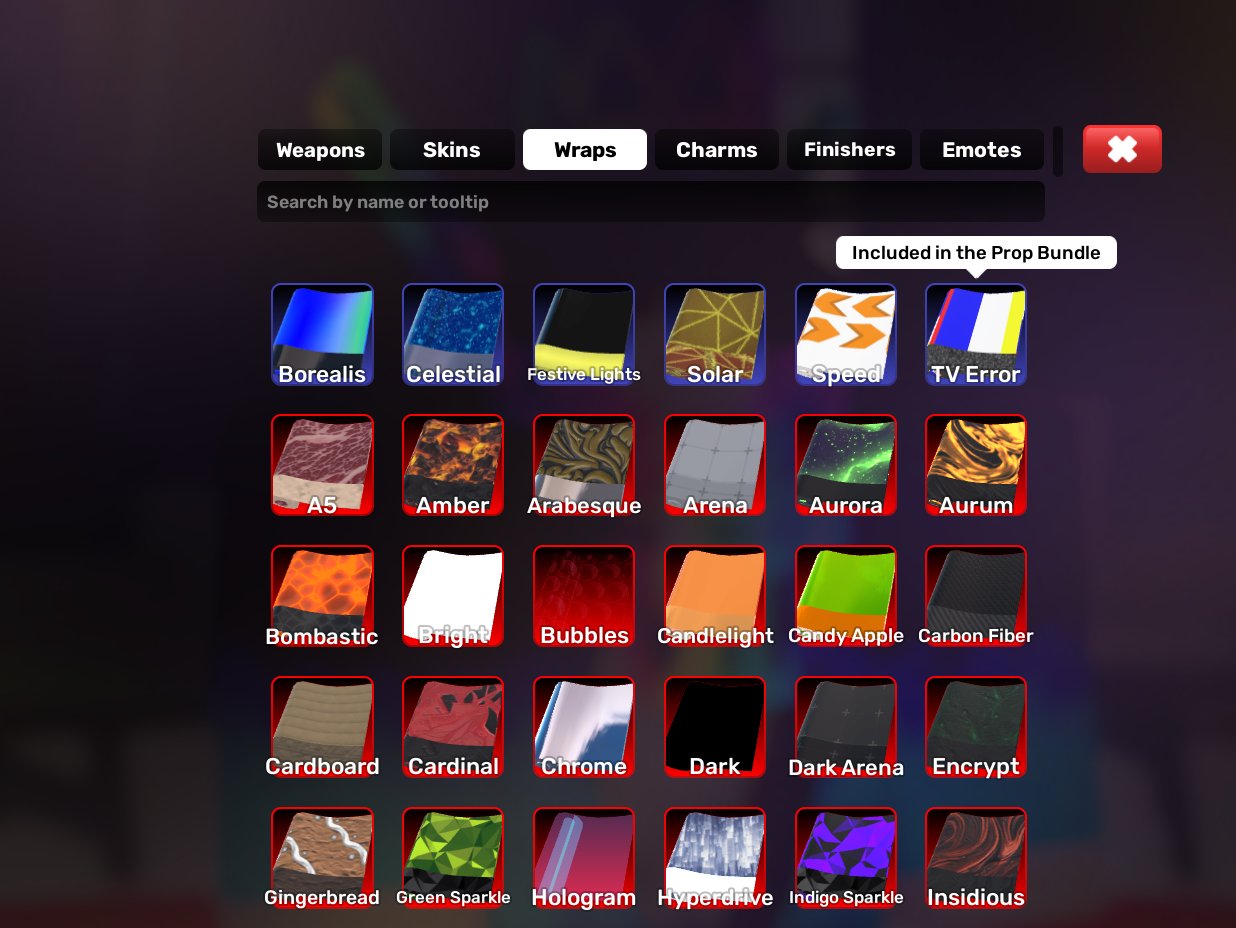Screen dimensions: 1236x928
Task: Select the Carbon Fiber wrap
Action: [976, 597]
